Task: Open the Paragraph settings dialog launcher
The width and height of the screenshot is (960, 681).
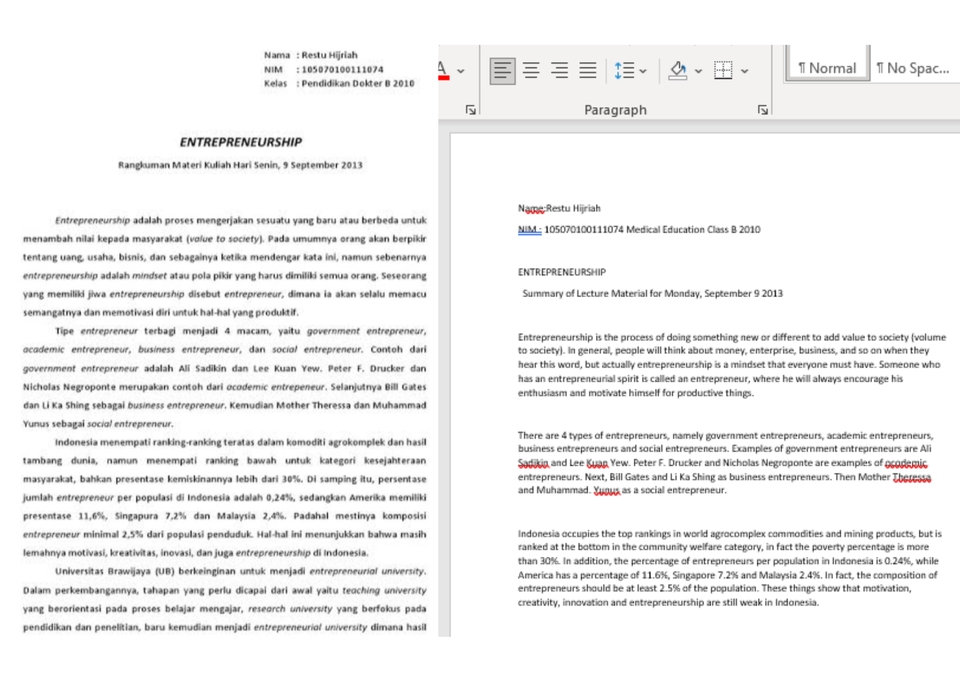Action: pos(762,110)
